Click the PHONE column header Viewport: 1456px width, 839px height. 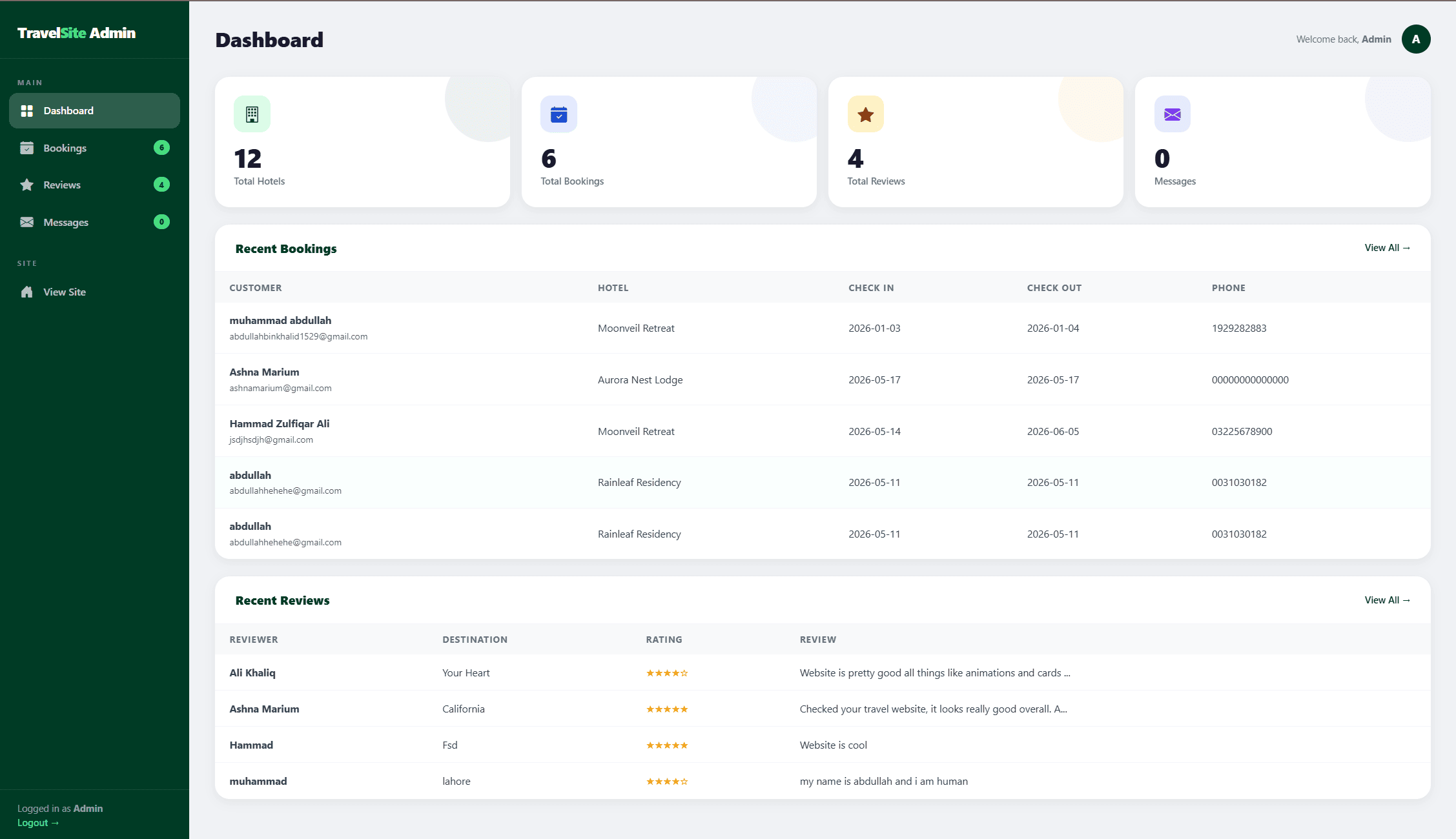[1229, 288]
